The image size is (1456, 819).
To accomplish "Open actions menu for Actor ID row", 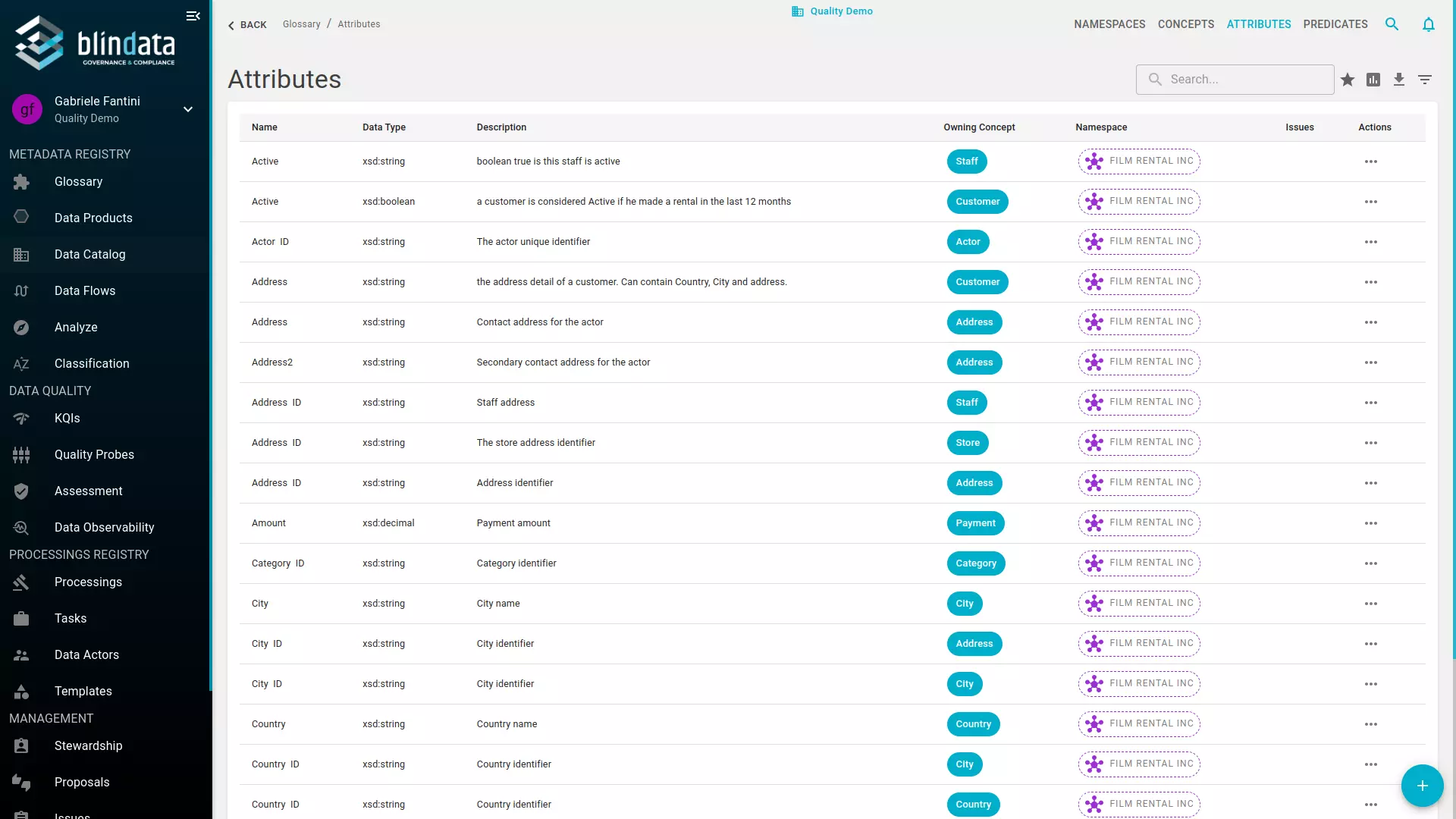I will (x=1371, y=242).
